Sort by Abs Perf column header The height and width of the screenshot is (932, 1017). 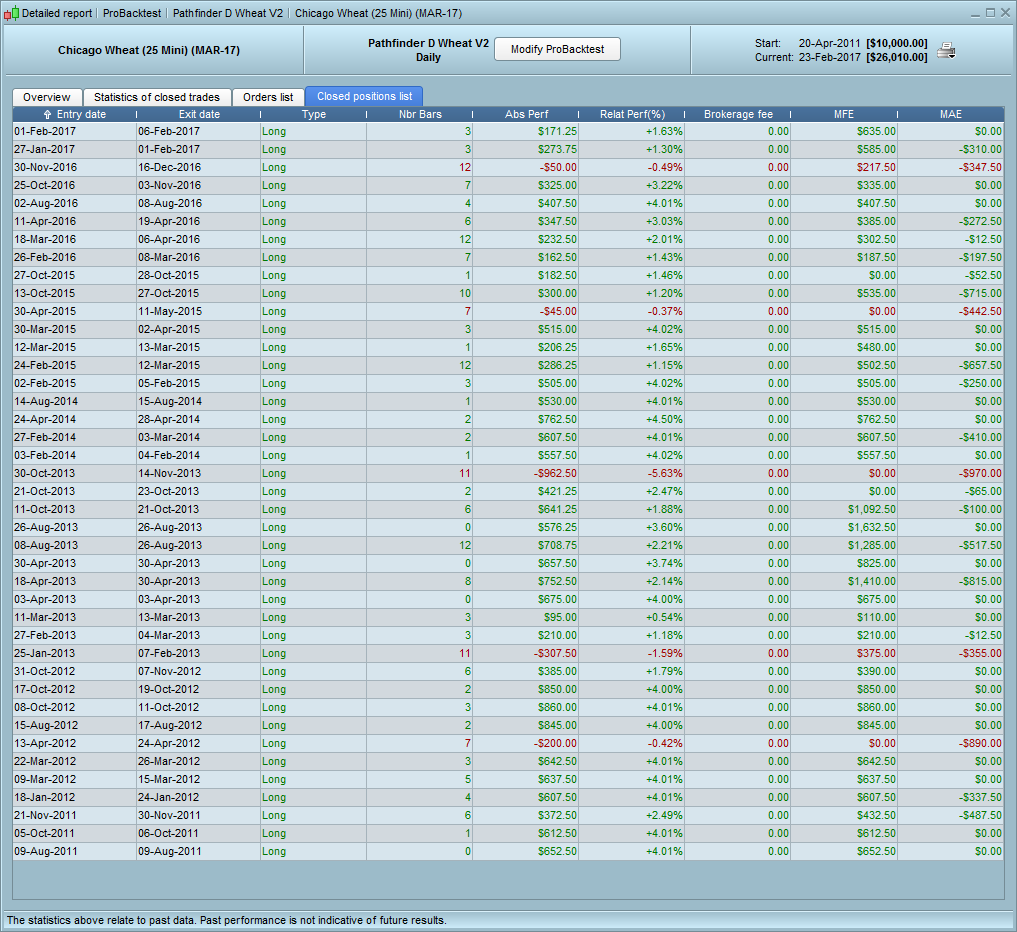[x=527, y=114]
